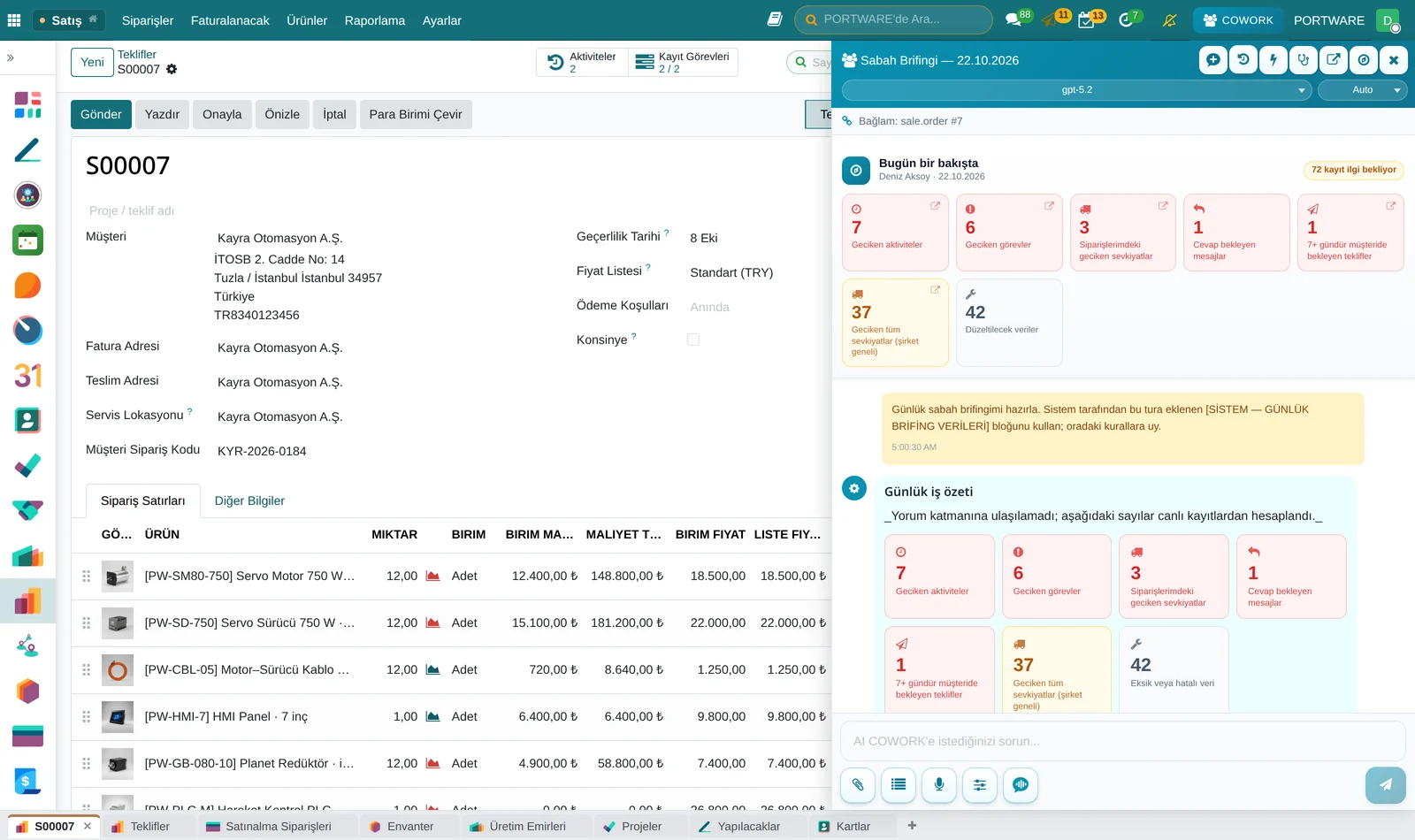Viewport: 1415px width, 840px height.
Task: Click the AI COWORK message input field
Action: [1122, 741]
